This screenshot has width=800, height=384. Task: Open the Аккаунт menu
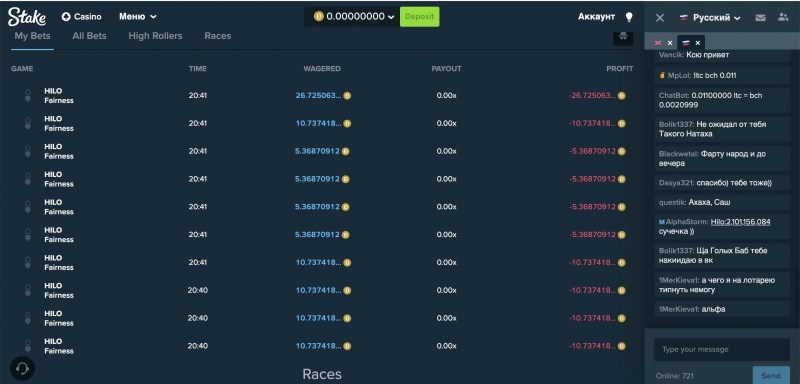[596, 17]
